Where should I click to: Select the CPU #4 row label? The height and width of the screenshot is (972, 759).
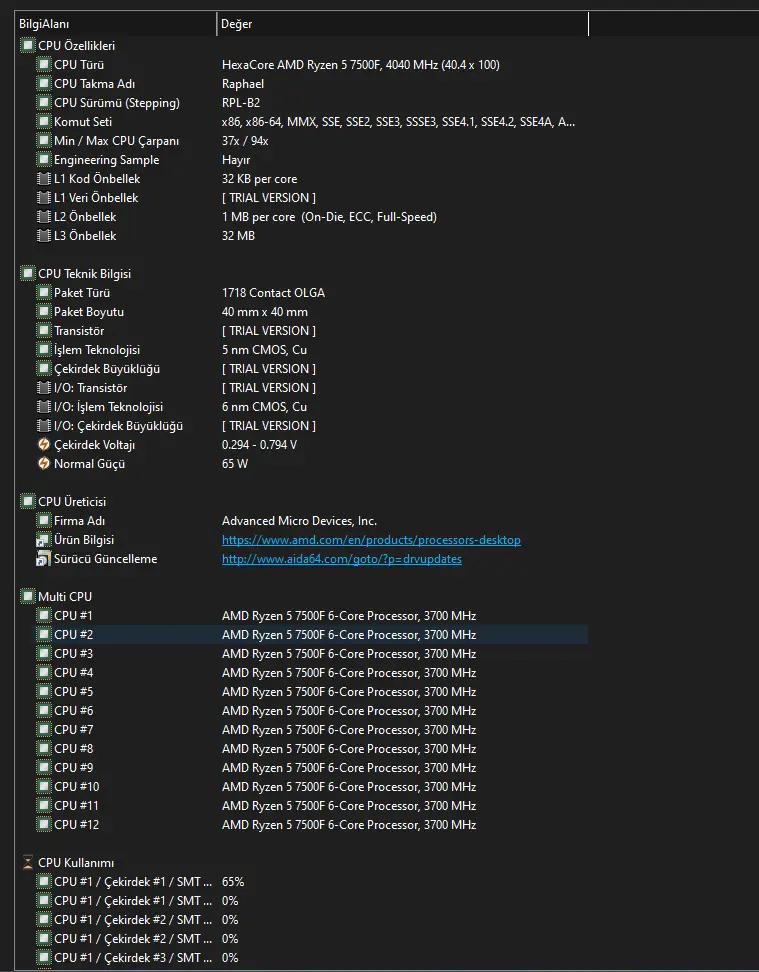click(x=74, y=673)
